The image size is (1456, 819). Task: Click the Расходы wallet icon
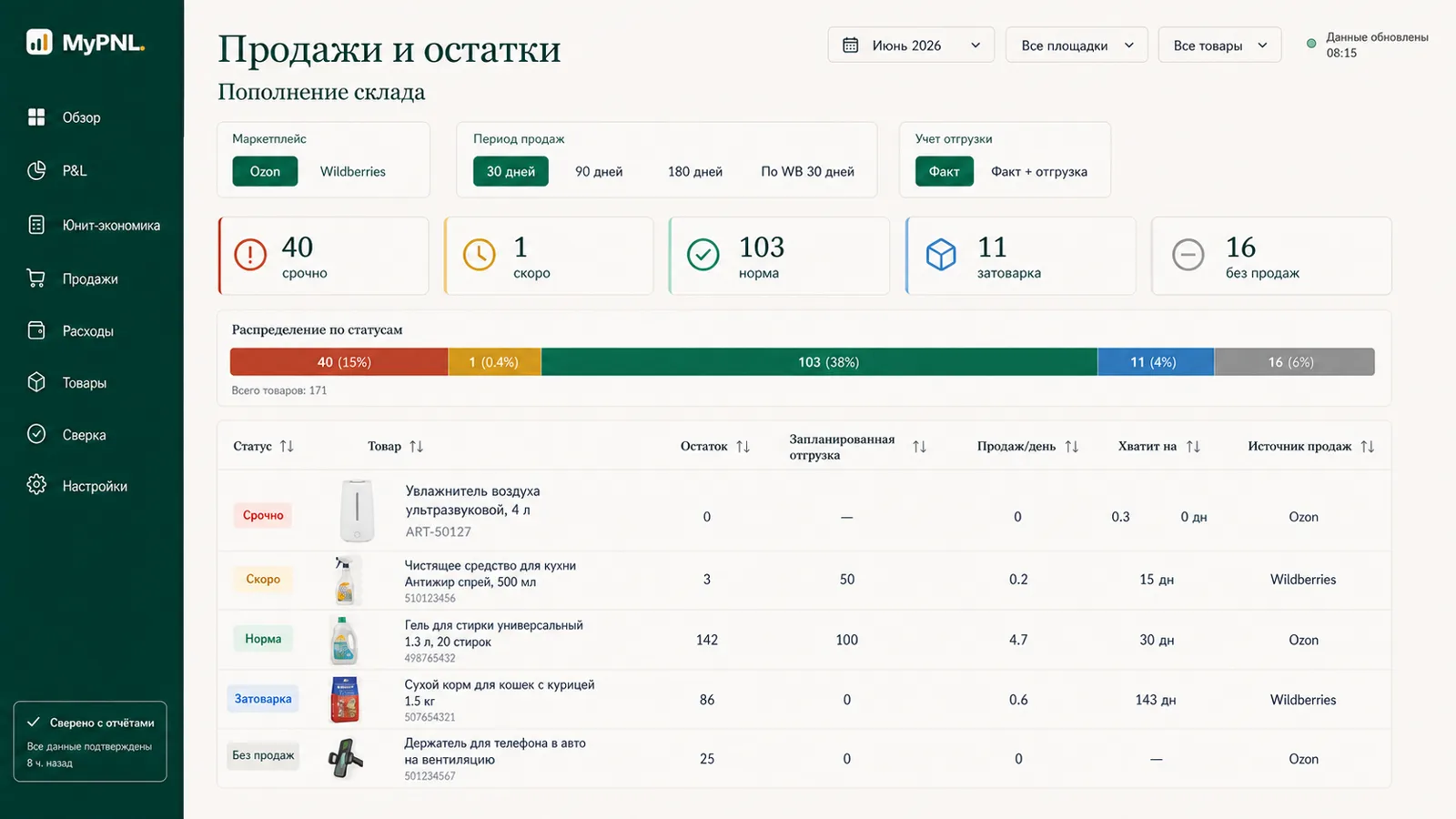coord(36,330)
